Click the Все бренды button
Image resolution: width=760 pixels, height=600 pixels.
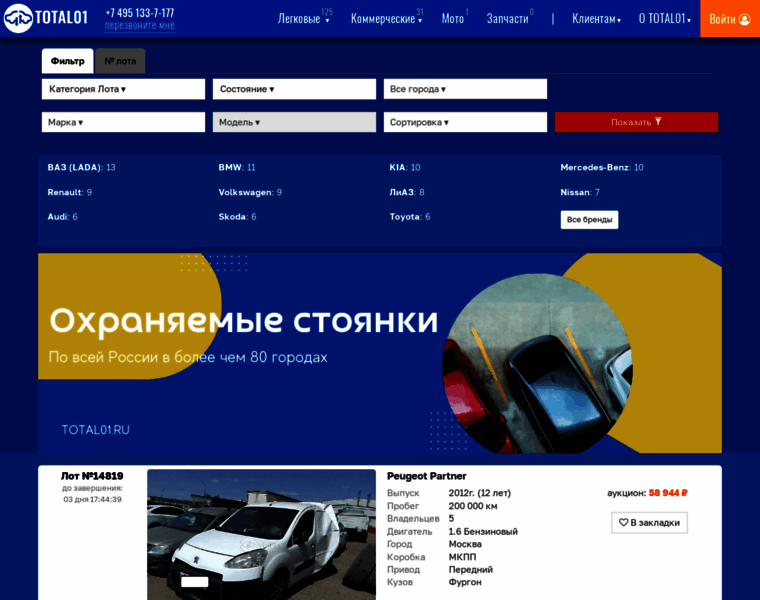pyautogui.click(x=589, y=220)
